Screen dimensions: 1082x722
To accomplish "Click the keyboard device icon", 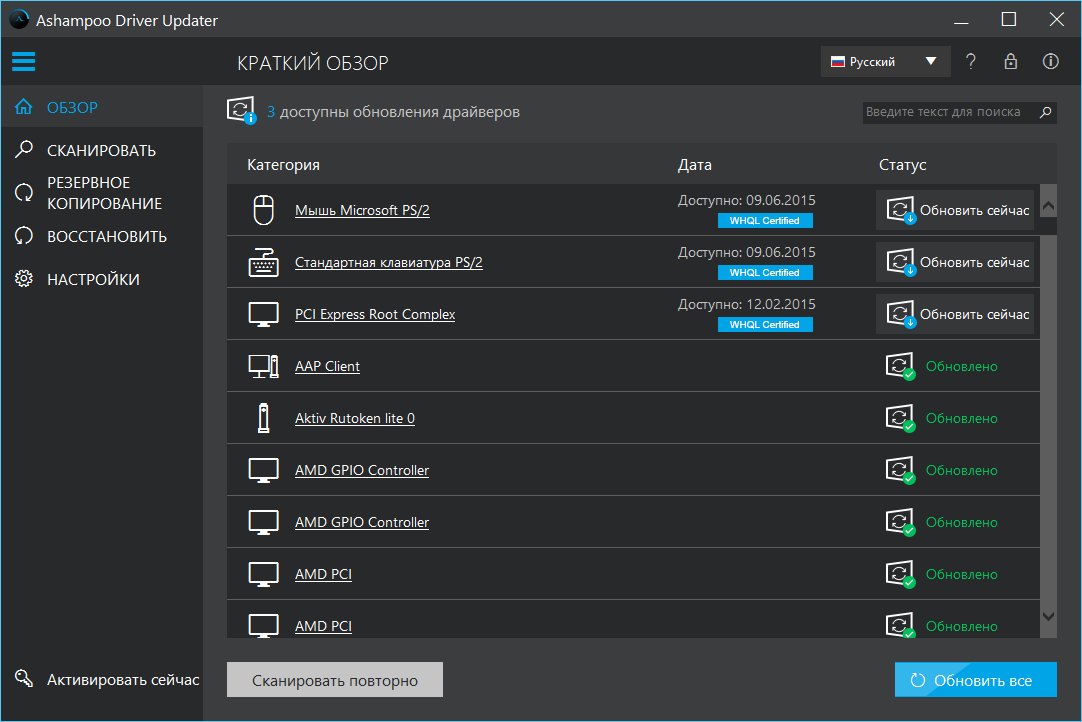I will [264, 262].
